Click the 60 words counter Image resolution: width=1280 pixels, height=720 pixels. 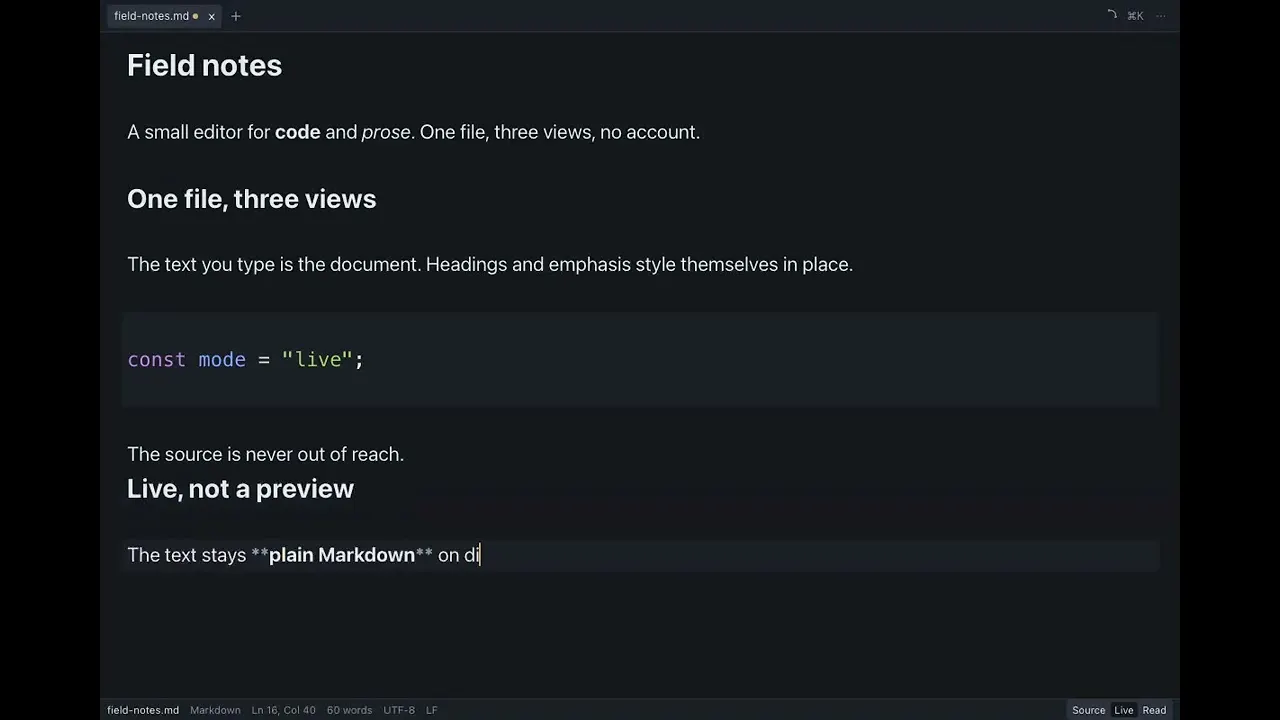349,710
